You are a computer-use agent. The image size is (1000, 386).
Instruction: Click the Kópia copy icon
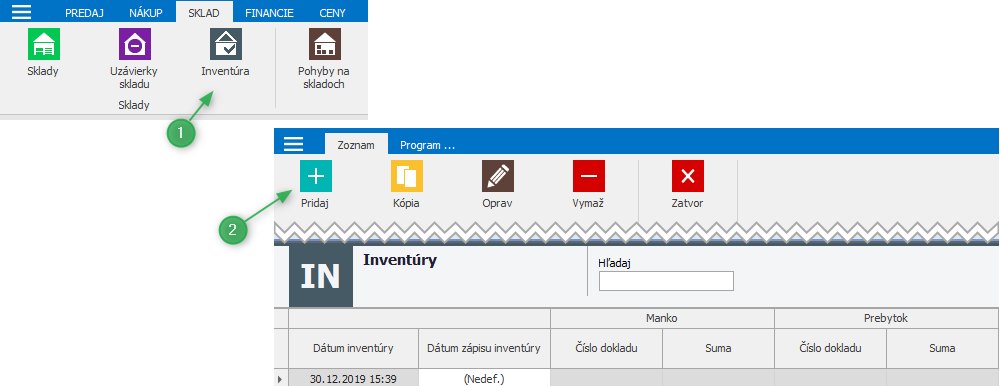pos(407,176)
